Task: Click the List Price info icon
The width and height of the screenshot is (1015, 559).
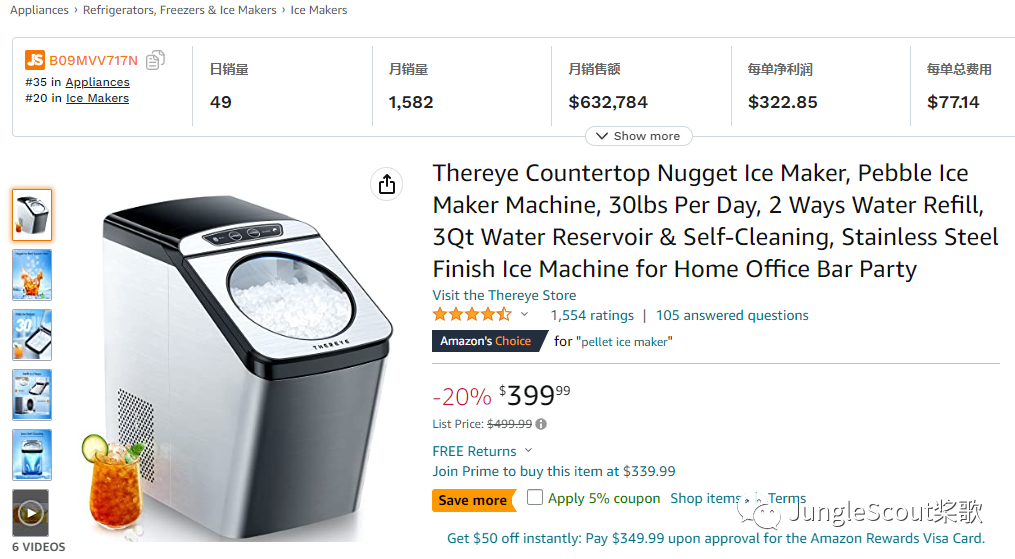Action: [541, 424]
